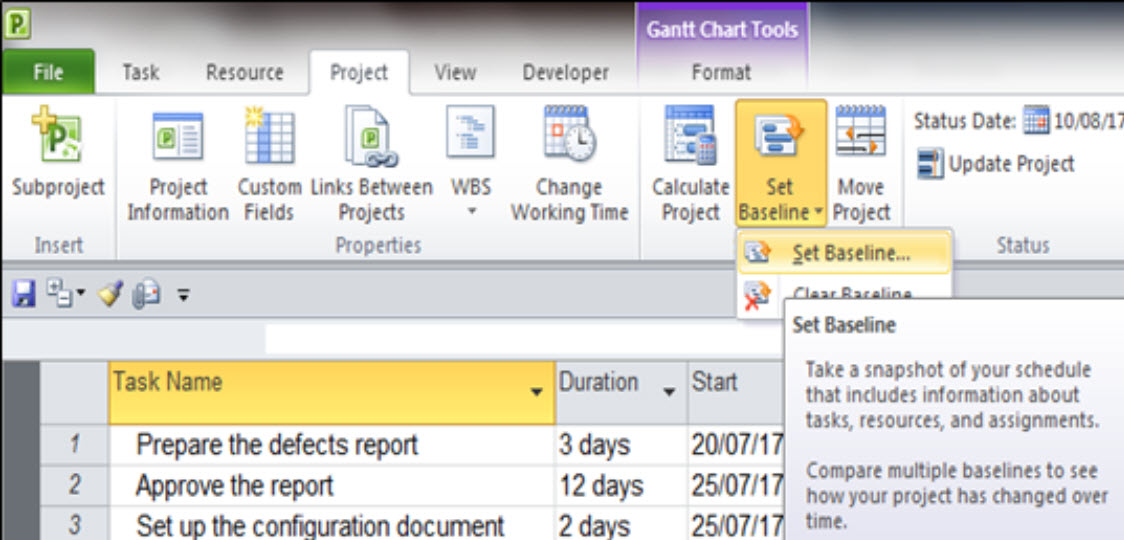This screenshot has width=1124, height=540.
Task: Open the File tab
Action: click(48, 72)
